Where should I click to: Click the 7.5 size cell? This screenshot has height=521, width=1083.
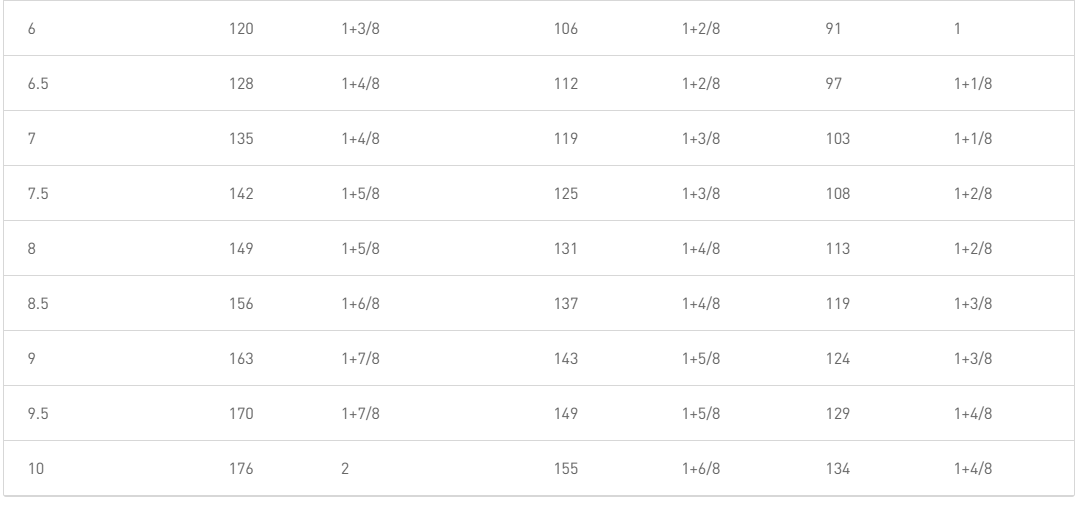pos(38,193)
